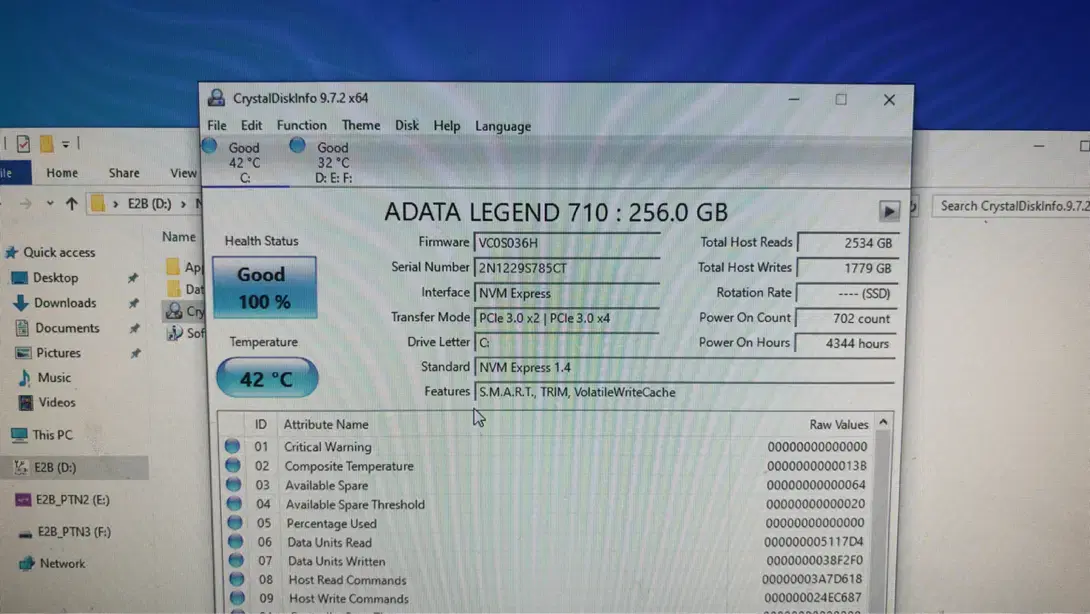Open the File menu in CrystalDiskInfo

[x=217, y=126]
